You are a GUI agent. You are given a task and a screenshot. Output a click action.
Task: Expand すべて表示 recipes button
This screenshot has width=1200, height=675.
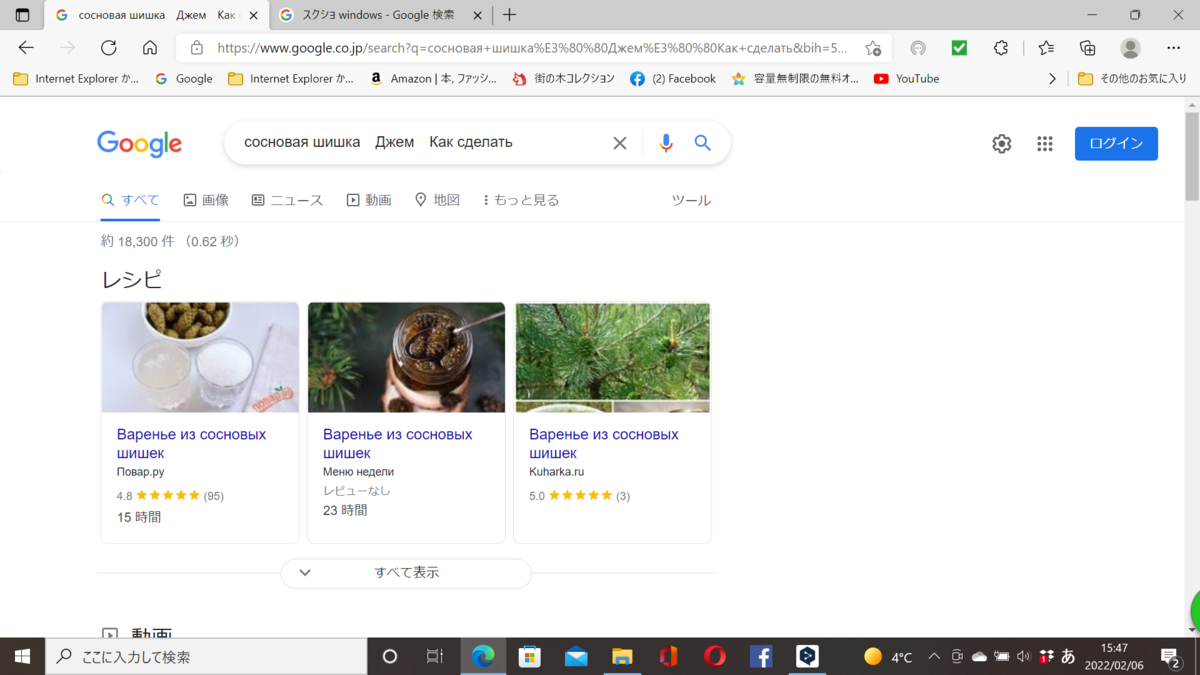click(406, 573)
